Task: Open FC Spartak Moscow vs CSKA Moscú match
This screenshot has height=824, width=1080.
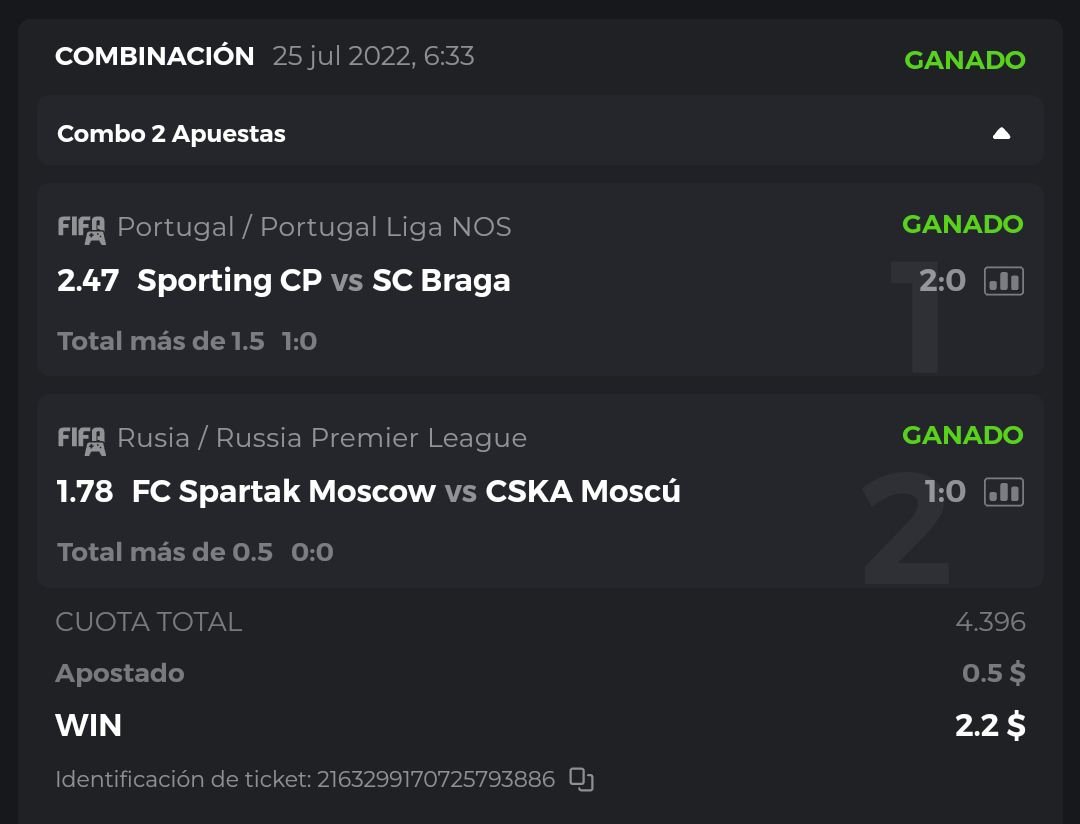Action: pos(406,492)
